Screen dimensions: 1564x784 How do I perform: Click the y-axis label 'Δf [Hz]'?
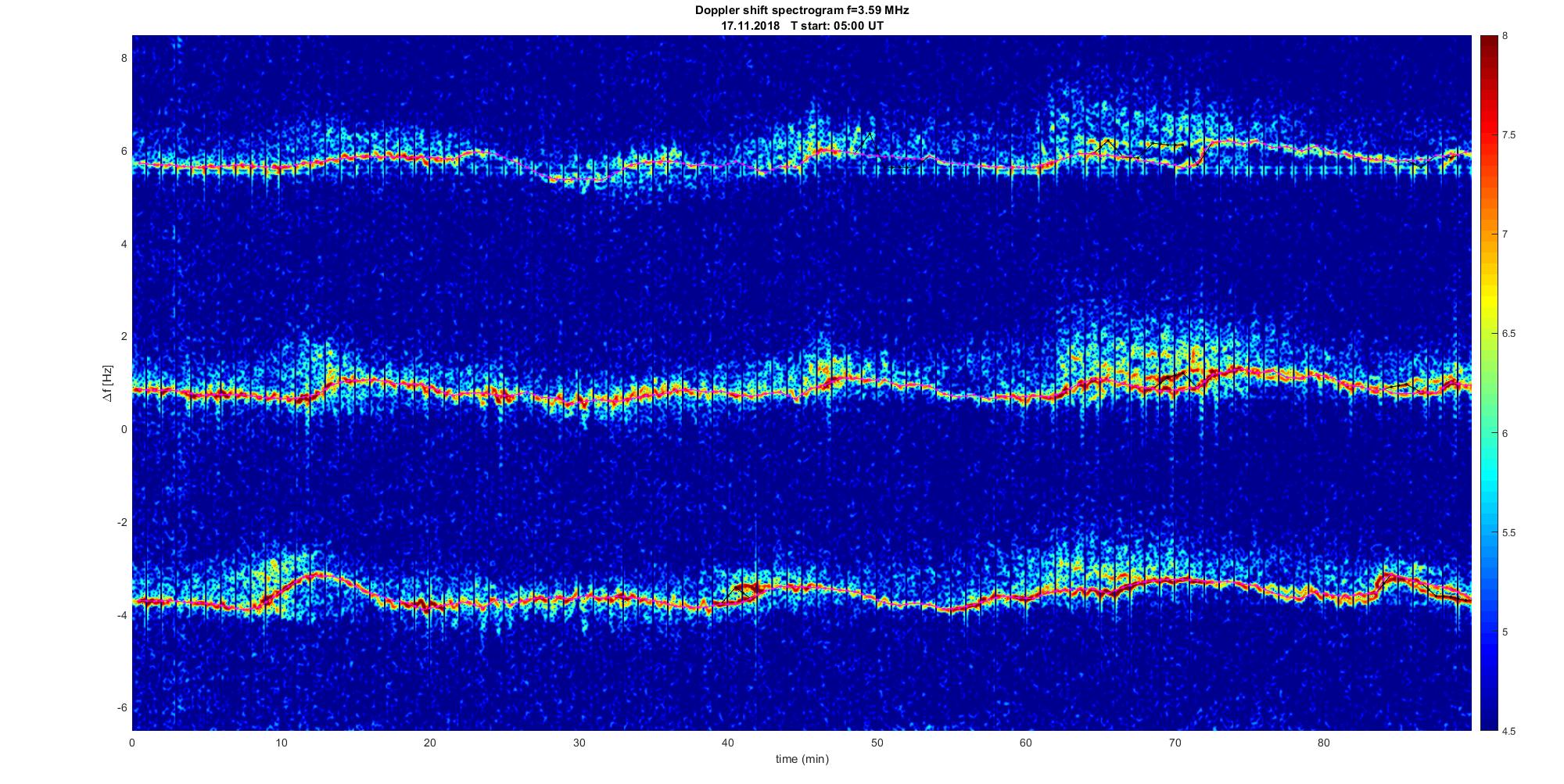108,383
